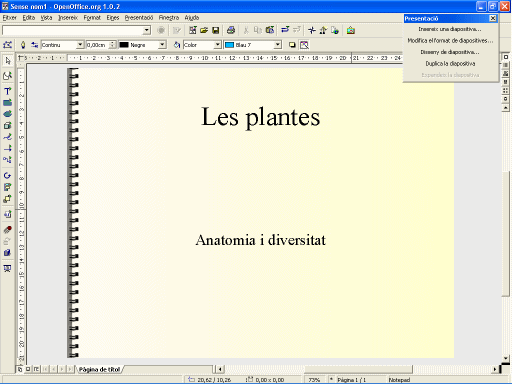Screen dimensions: 512x384
Task: Select the Ellipse drawing tool
Action: click(x=7, y=114)
